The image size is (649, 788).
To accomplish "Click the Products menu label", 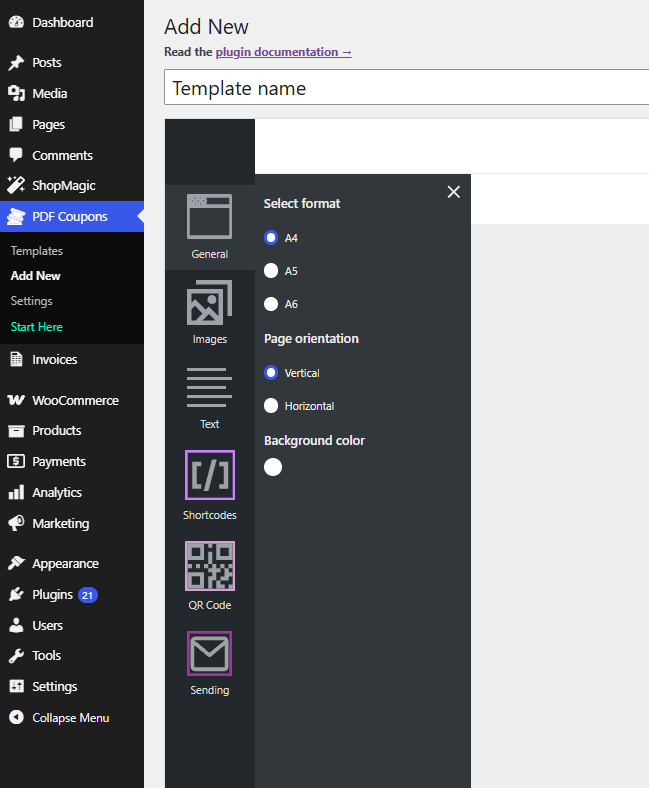I will click(57, 431).
